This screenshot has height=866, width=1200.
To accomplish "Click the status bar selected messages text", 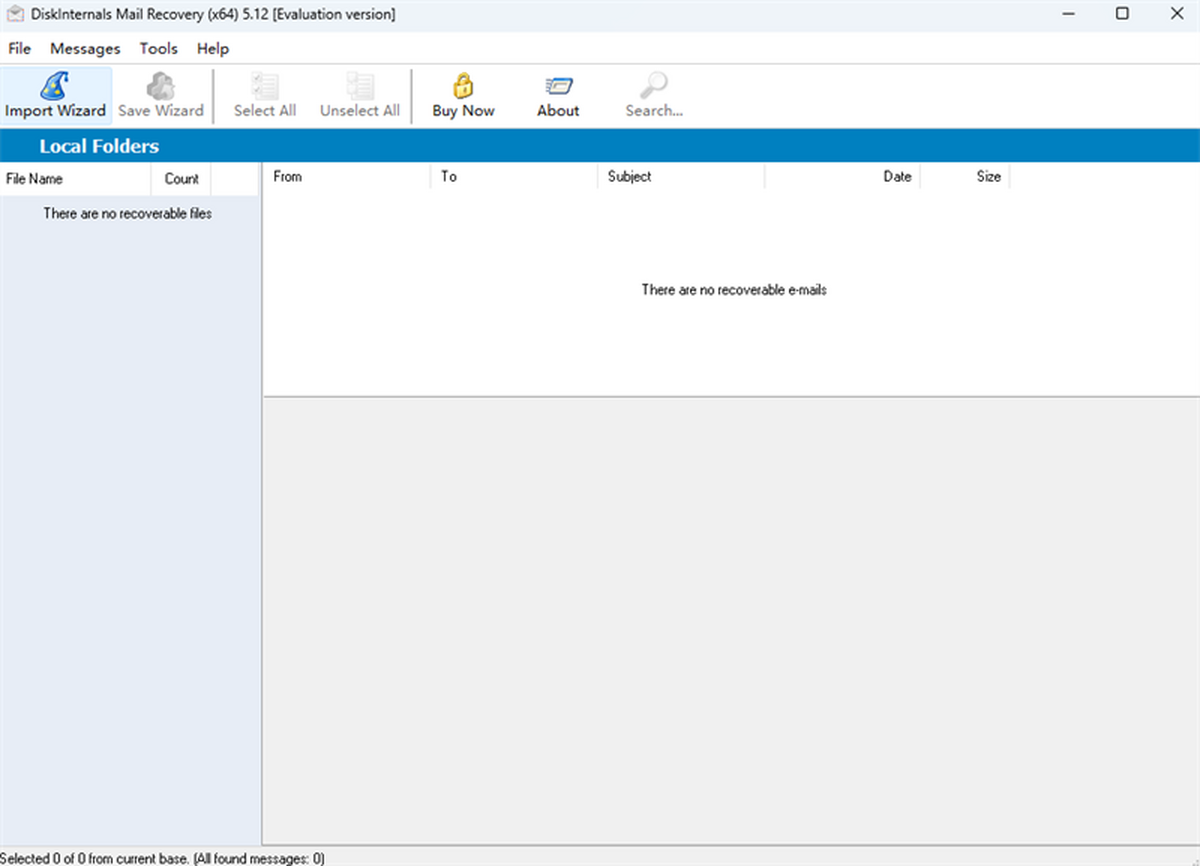I will pos(162,858).
